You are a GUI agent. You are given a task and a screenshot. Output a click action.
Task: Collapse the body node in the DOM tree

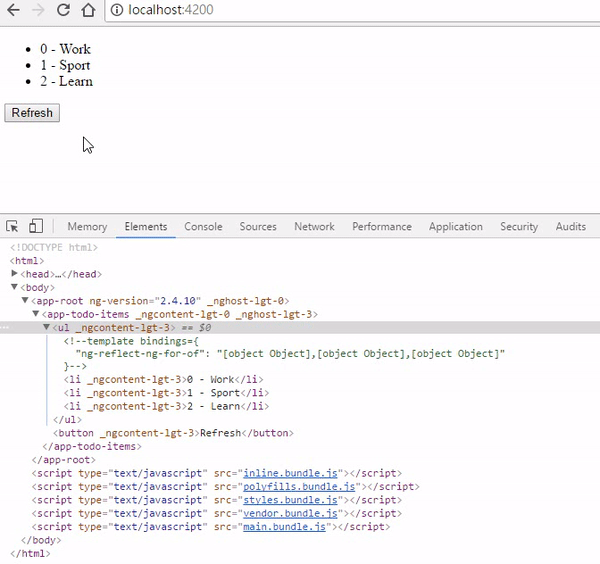point(15,287)
